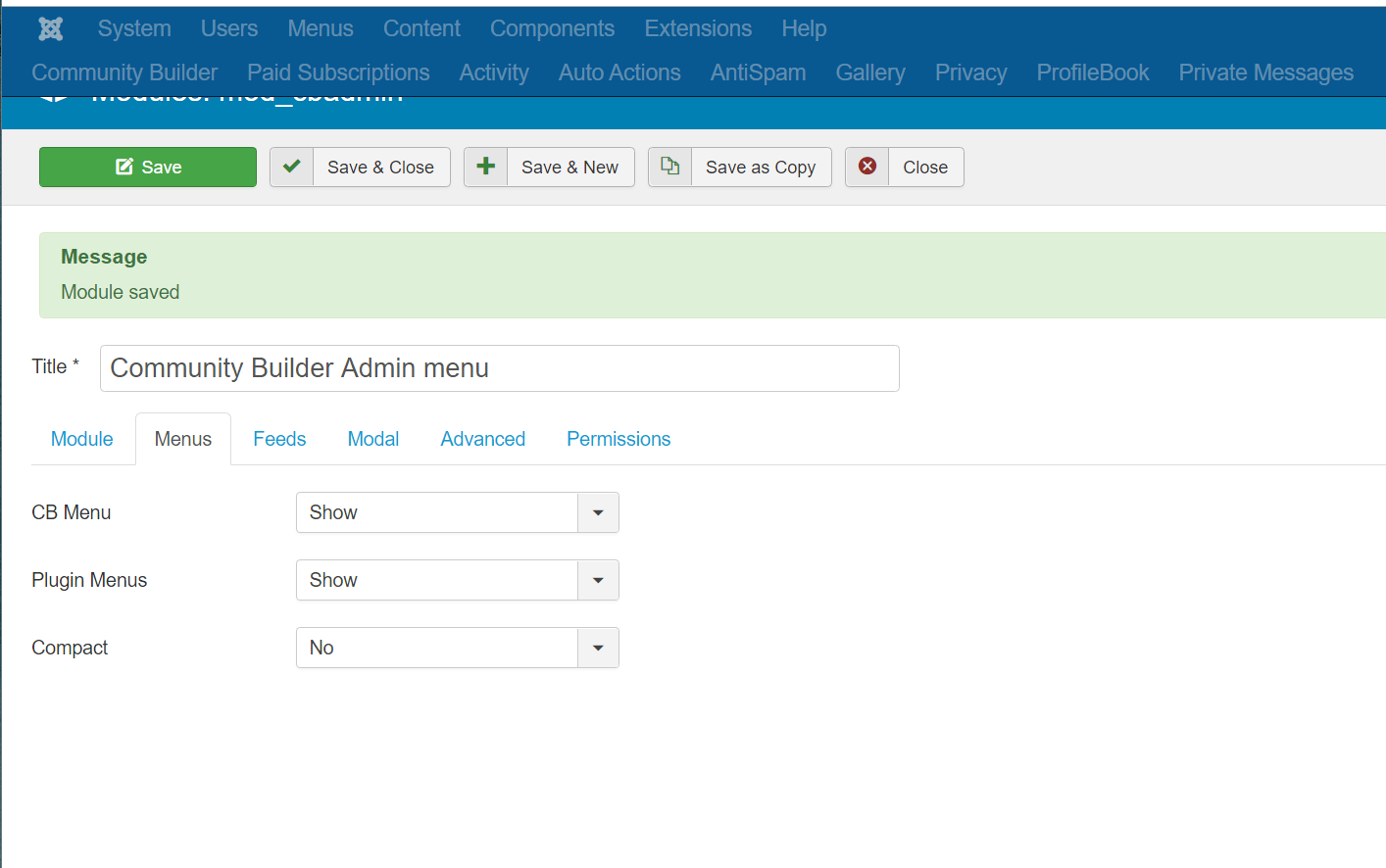Click the green Save button
This screenshot has width=1386, height=868.
click(x=148, y=167)
